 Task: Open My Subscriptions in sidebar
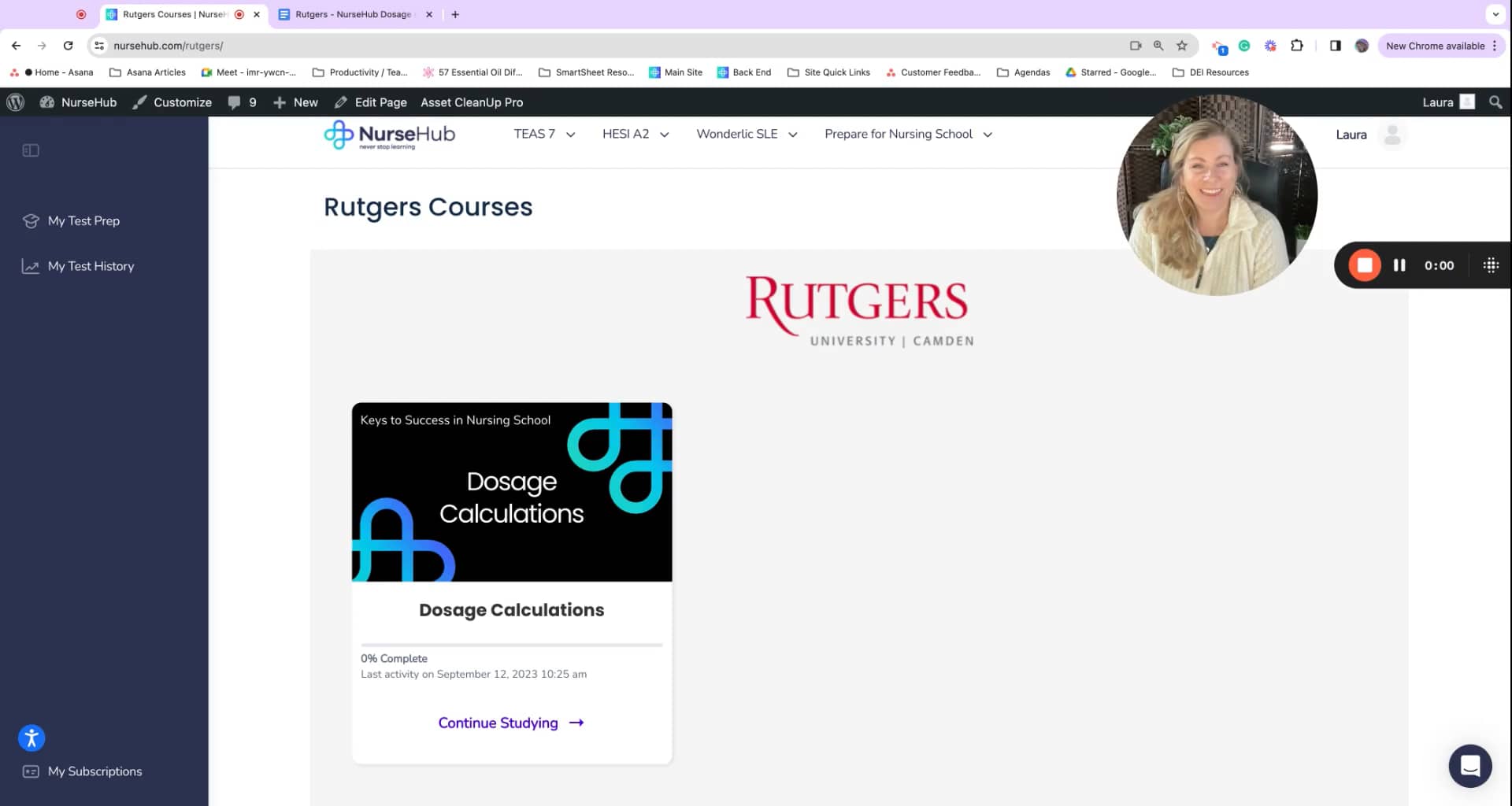(x=94, y=771)
